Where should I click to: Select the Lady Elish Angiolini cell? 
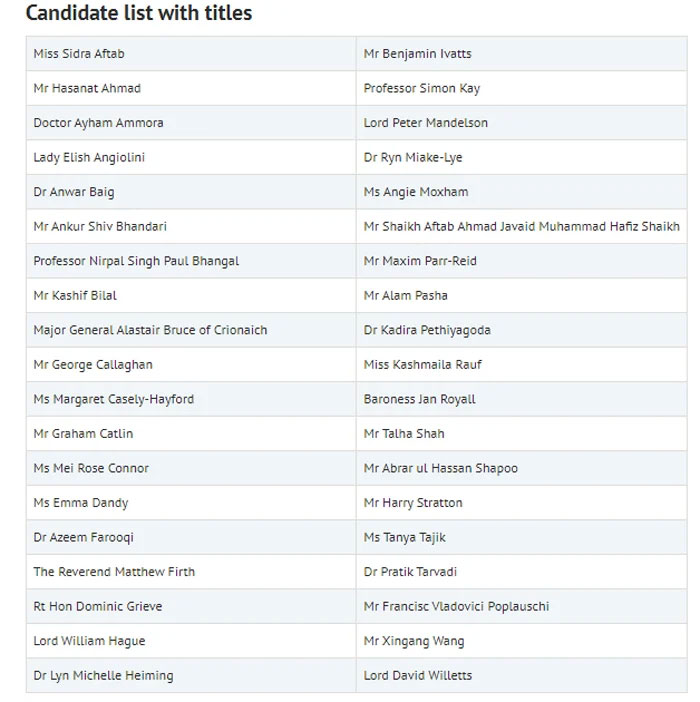coord(89,158)
